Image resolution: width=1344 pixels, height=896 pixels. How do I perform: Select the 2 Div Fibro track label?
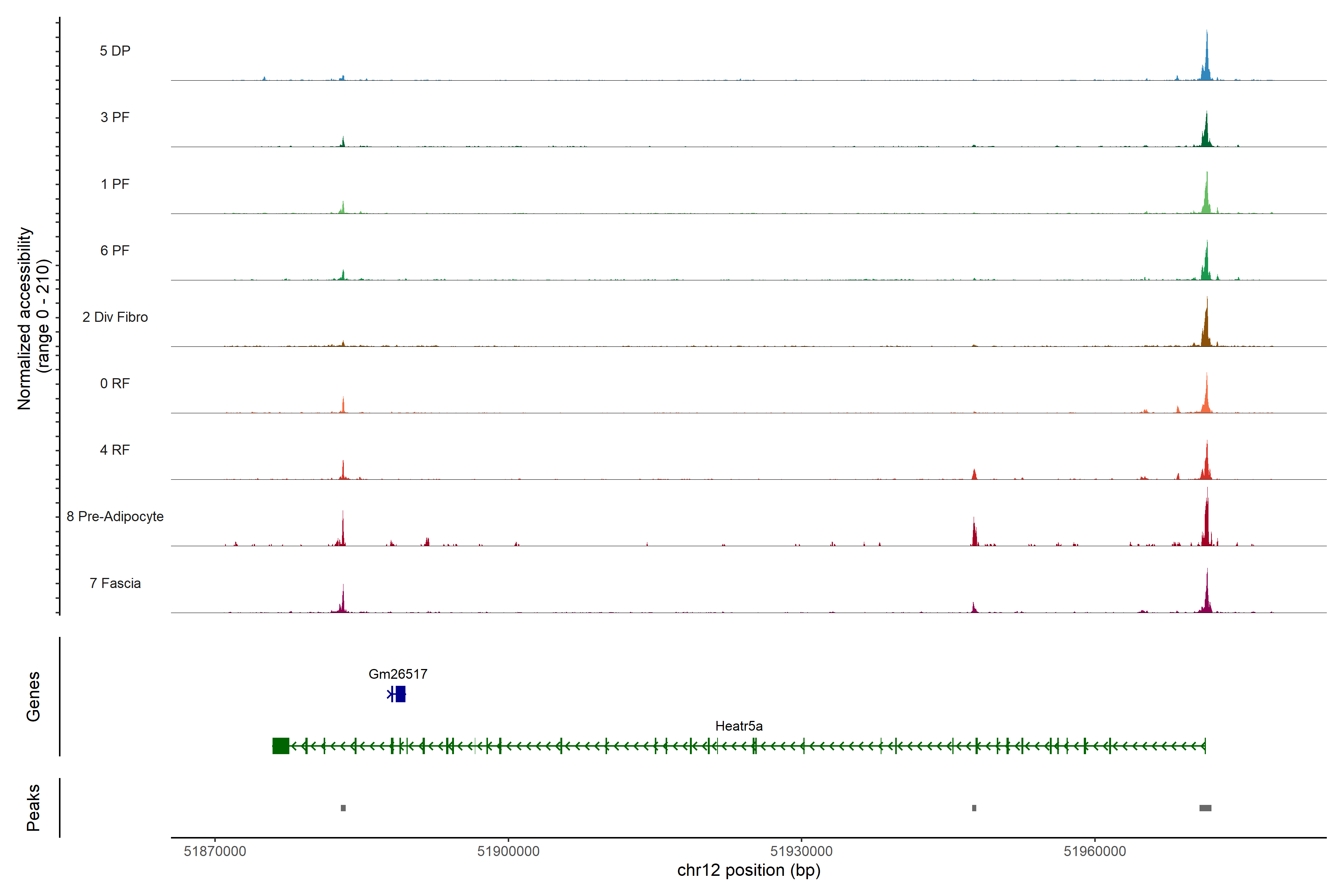115,317
